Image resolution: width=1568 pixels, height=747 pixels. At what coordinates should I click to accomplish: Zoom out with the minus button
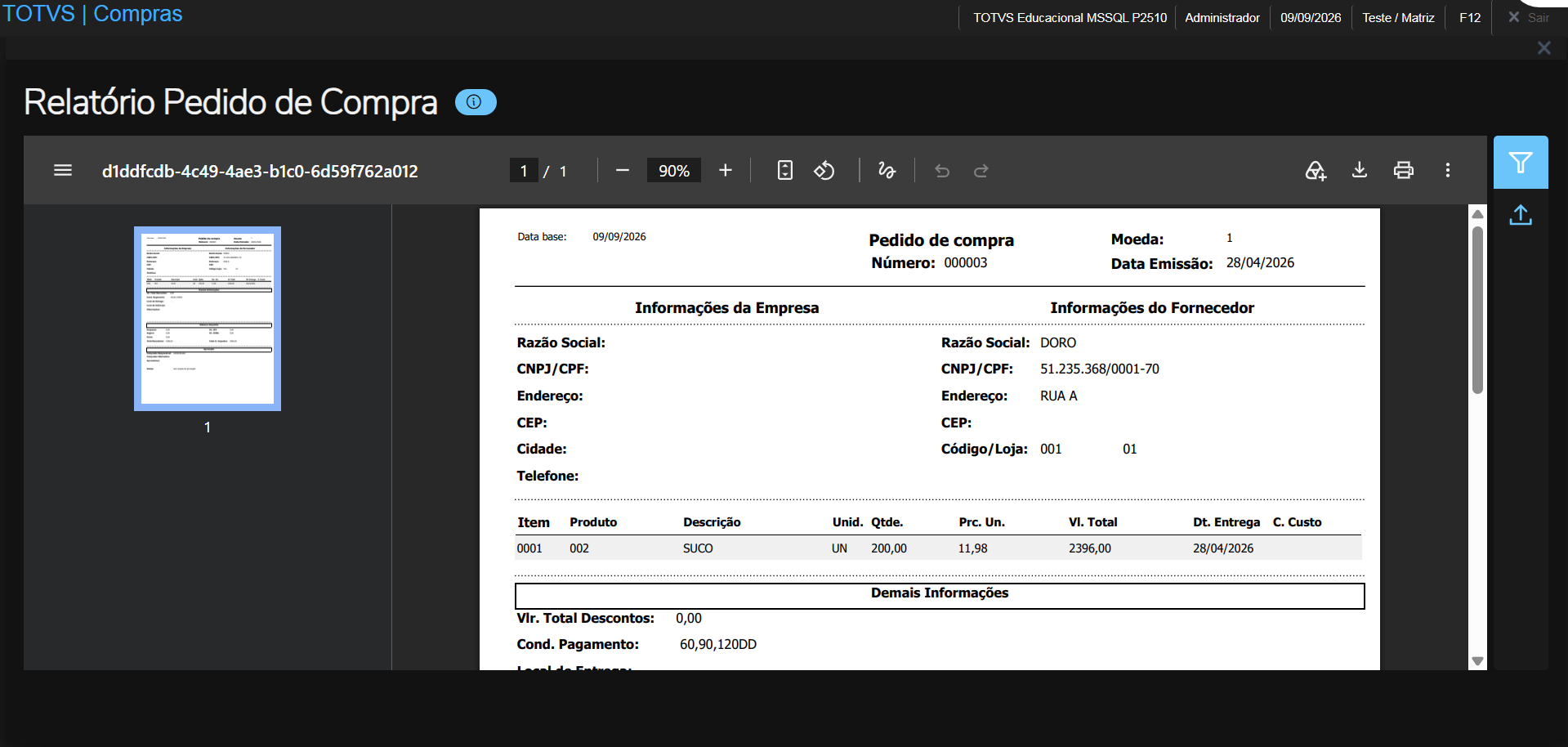point(623,170)
